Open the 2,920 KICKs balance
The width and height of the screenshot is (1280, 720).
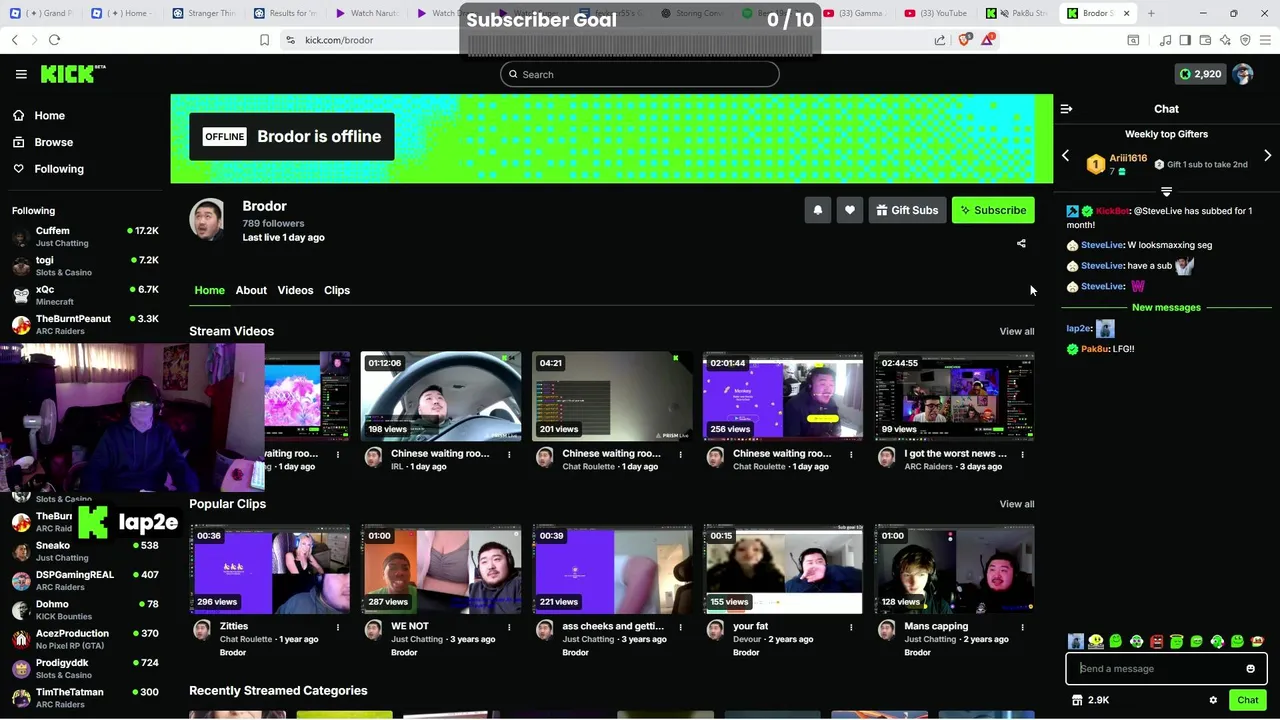[1200, 74]
